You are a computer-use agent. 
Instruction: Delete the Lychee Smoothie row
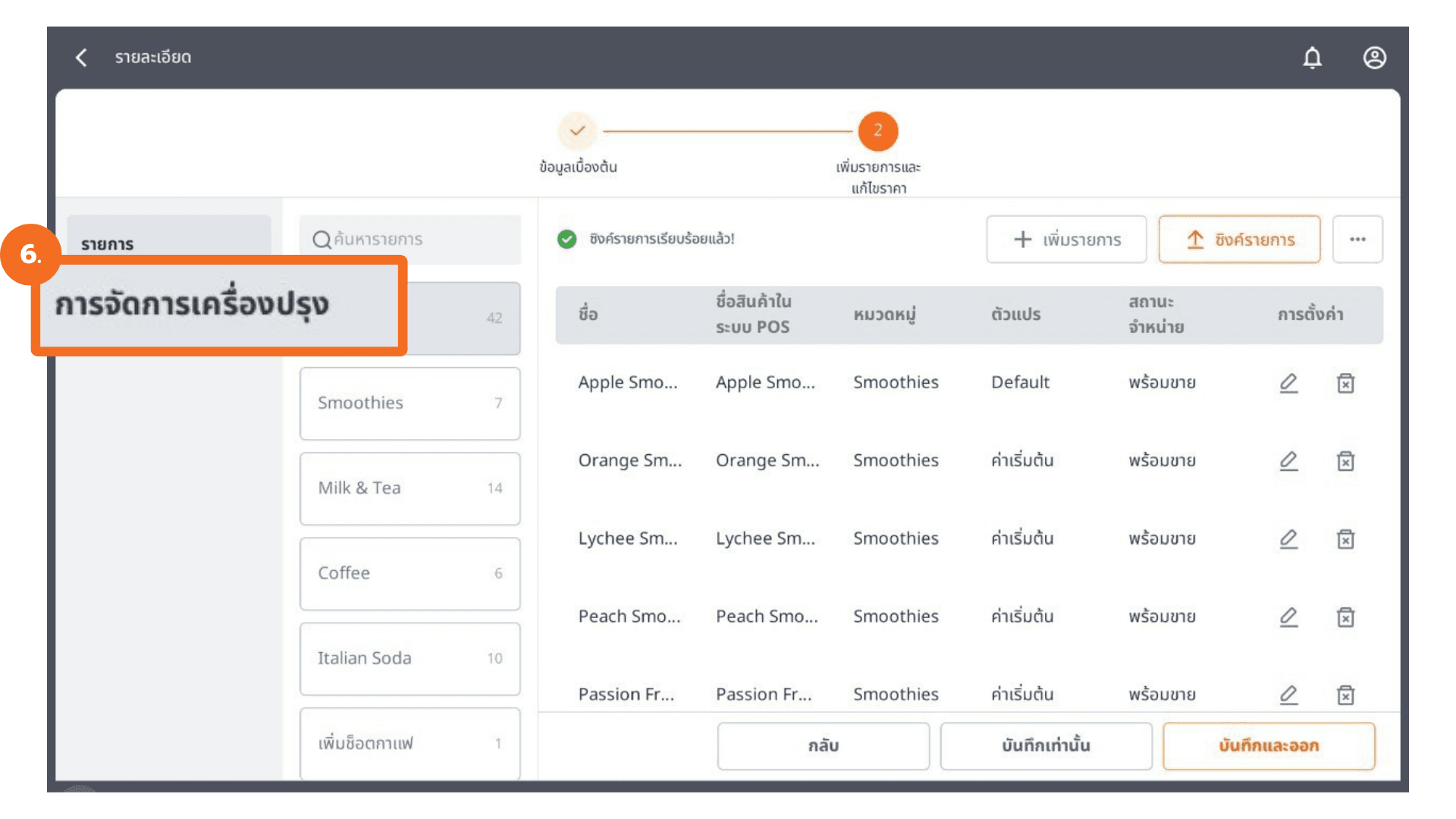[x=1345, y=539]
